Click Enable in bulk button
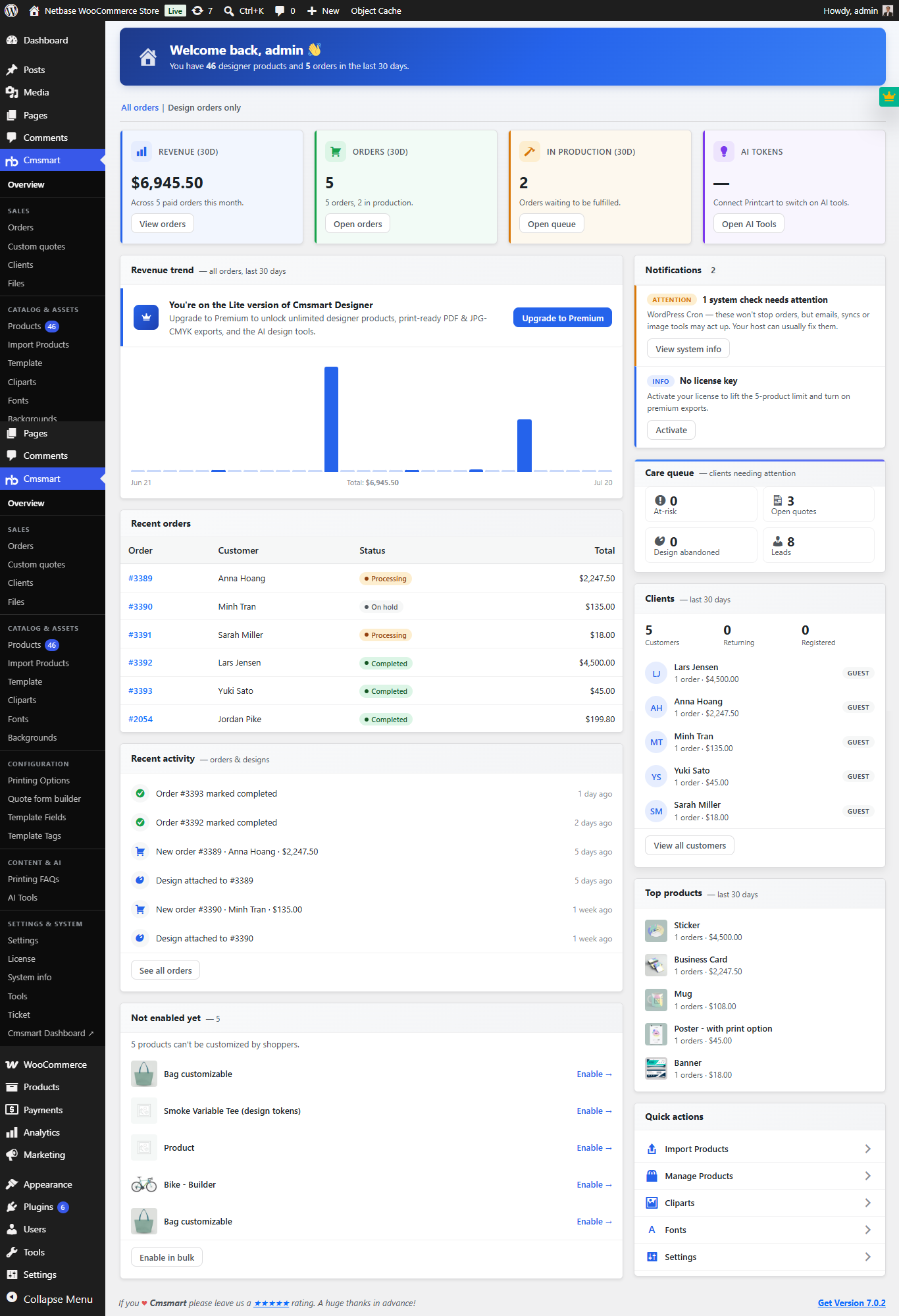This screenshot has height=1316, width=899. point(167,1257)
